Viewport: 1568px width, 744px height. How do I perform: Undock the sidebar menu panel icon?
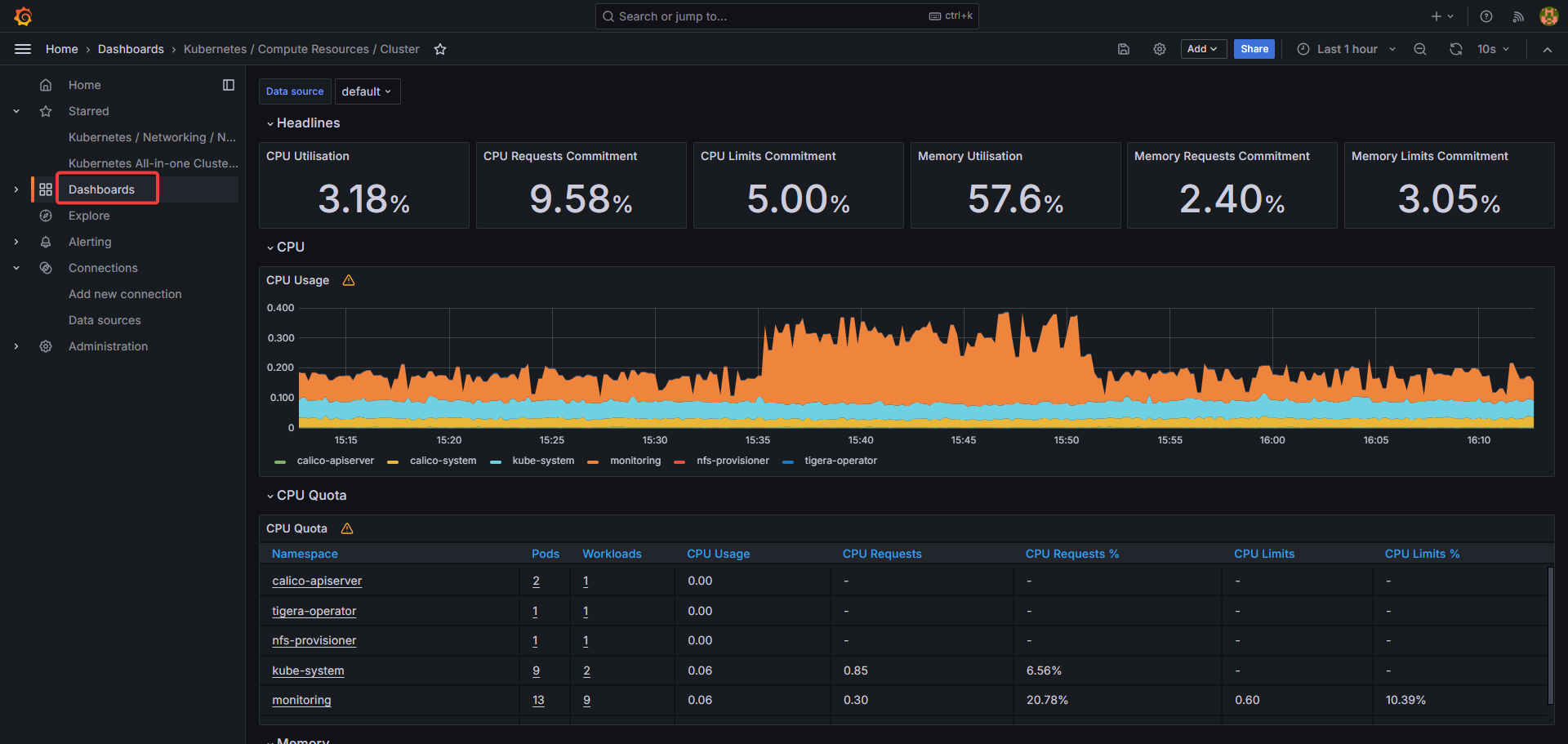pos(229,85)
